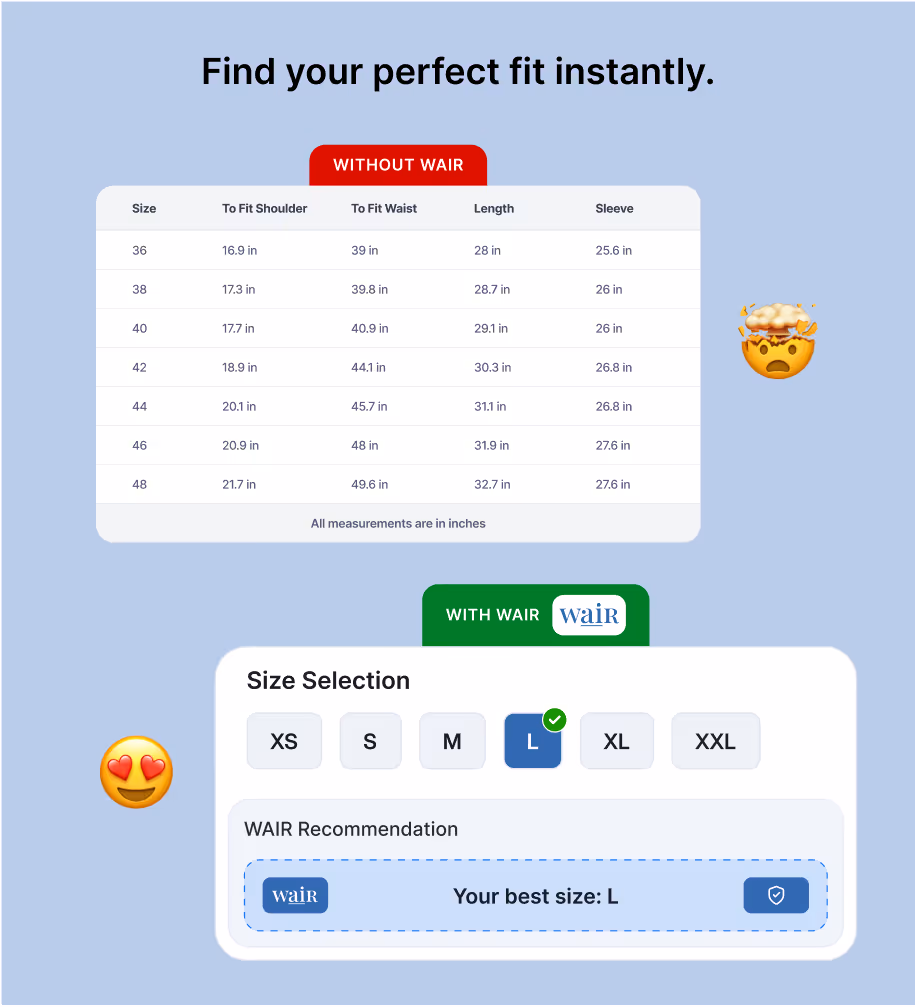Select size XXL
The width and height of the screenshot is (915, 1007).
[715, 741]
